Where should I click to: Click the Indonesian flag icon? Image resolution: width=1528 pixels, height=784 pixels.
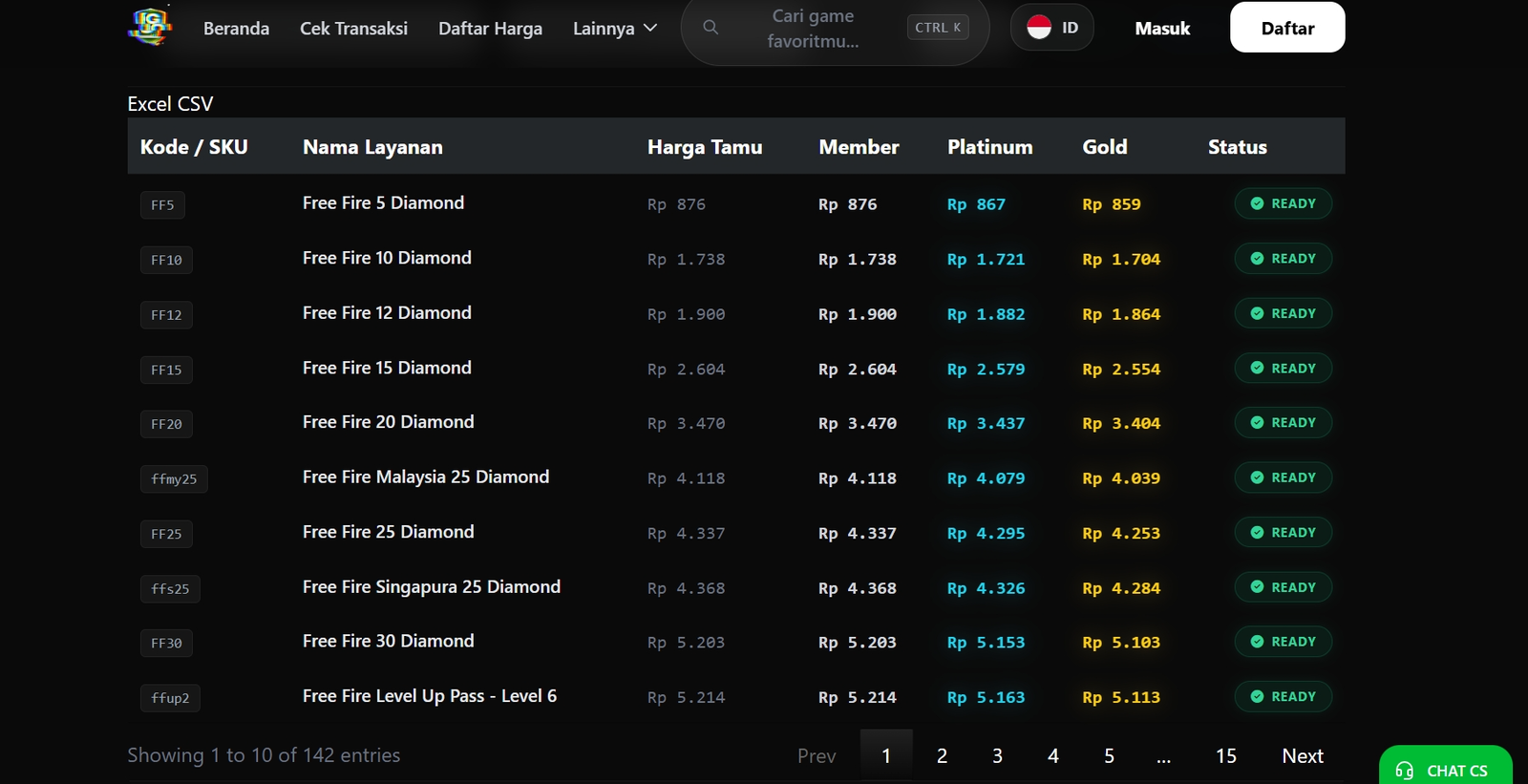pyautogui.click(x=1039, y=28)
